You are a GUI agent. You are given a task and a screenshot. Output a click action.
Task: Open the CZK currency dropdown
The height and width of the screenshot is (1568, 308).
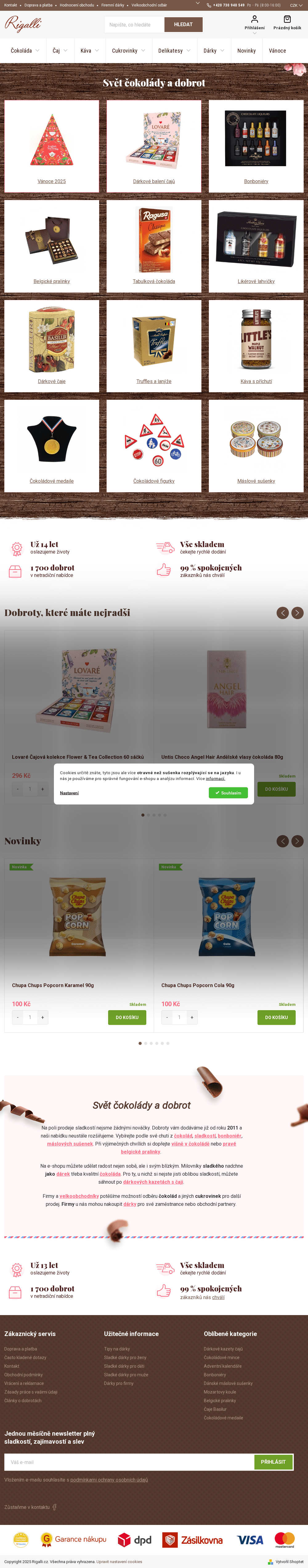point(296,5)
